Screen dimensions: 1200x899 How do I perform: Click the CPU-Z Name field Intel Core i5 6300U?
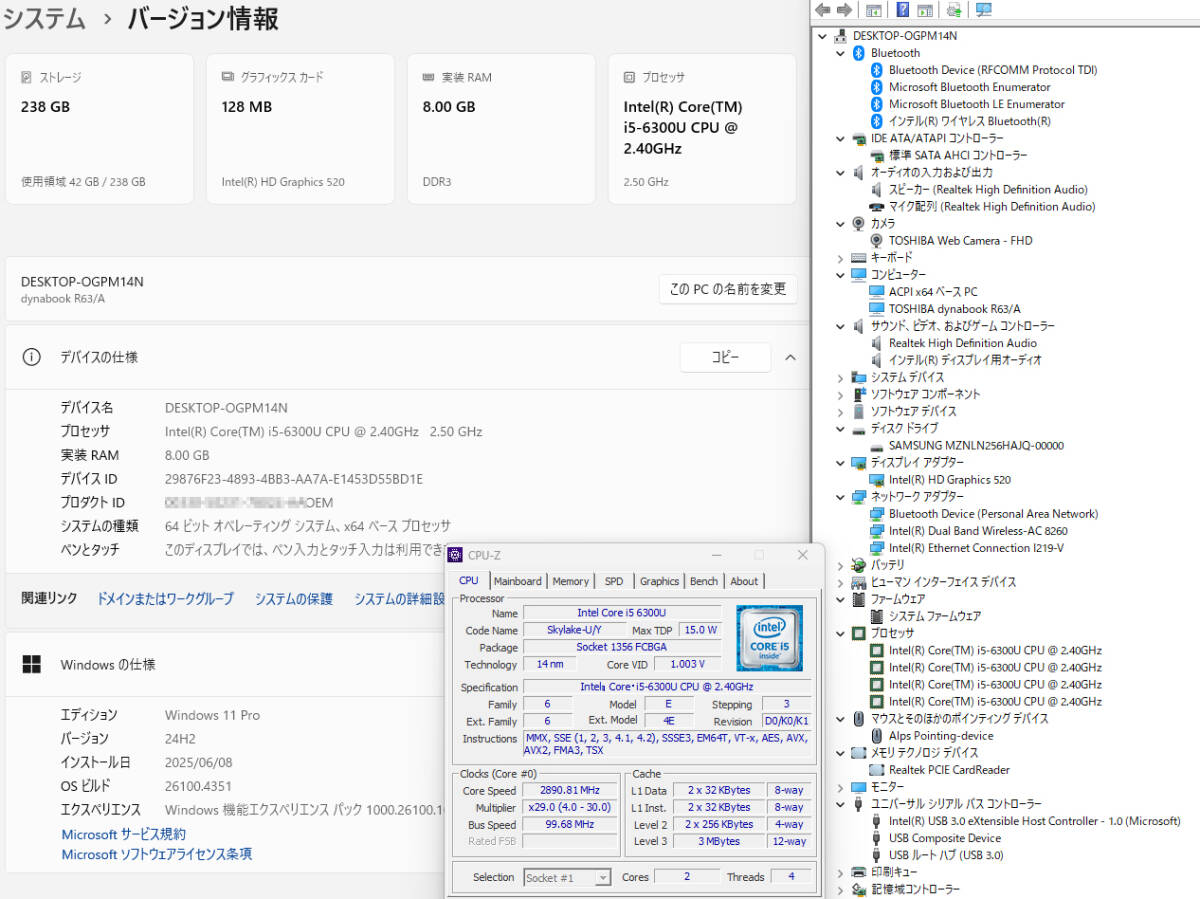[x=622, y=612]
